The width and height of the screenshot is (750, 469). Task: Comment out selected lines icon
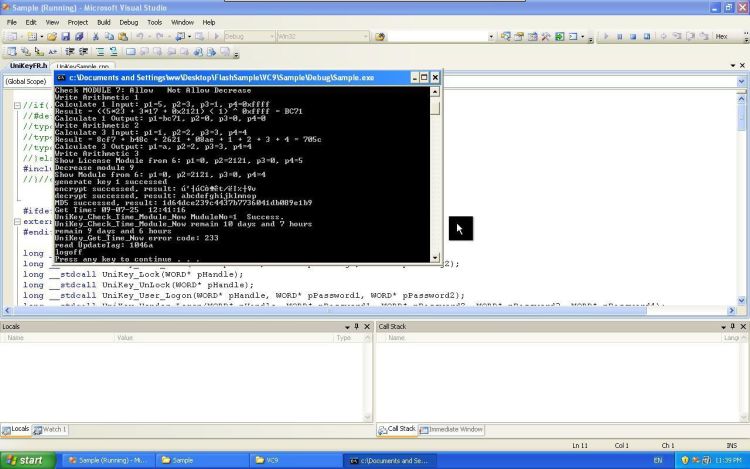[x=100, y=52]
